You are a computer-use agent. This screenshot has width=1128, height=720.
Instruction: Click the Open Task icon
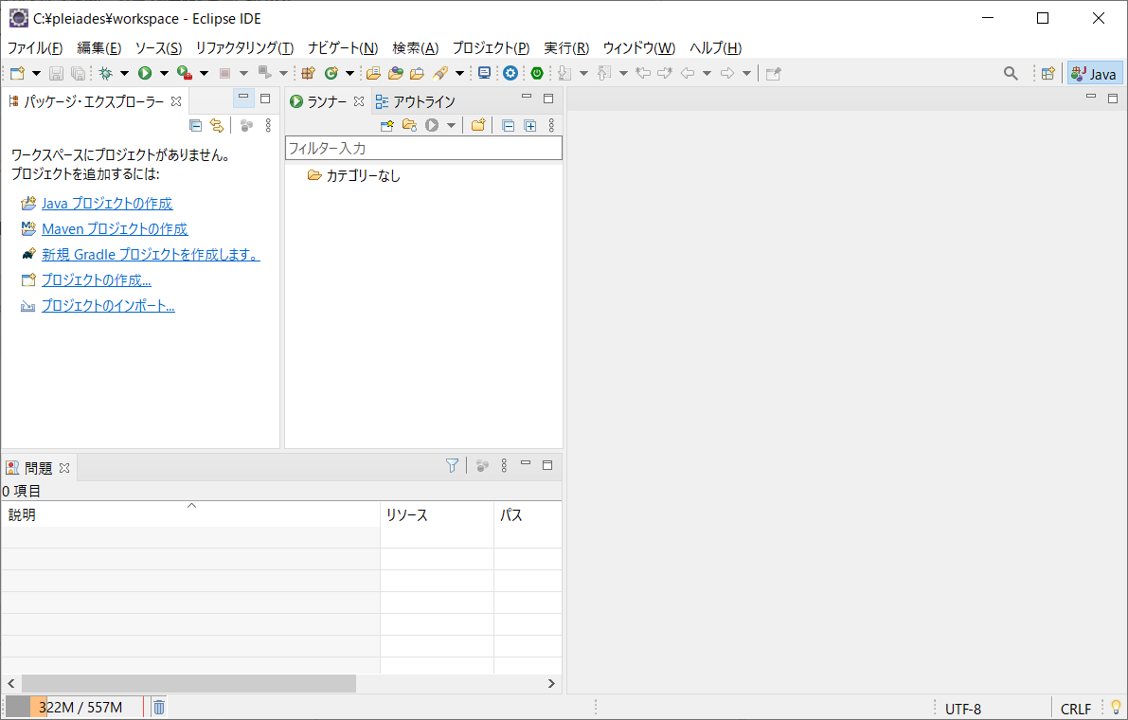coord(417,73)
